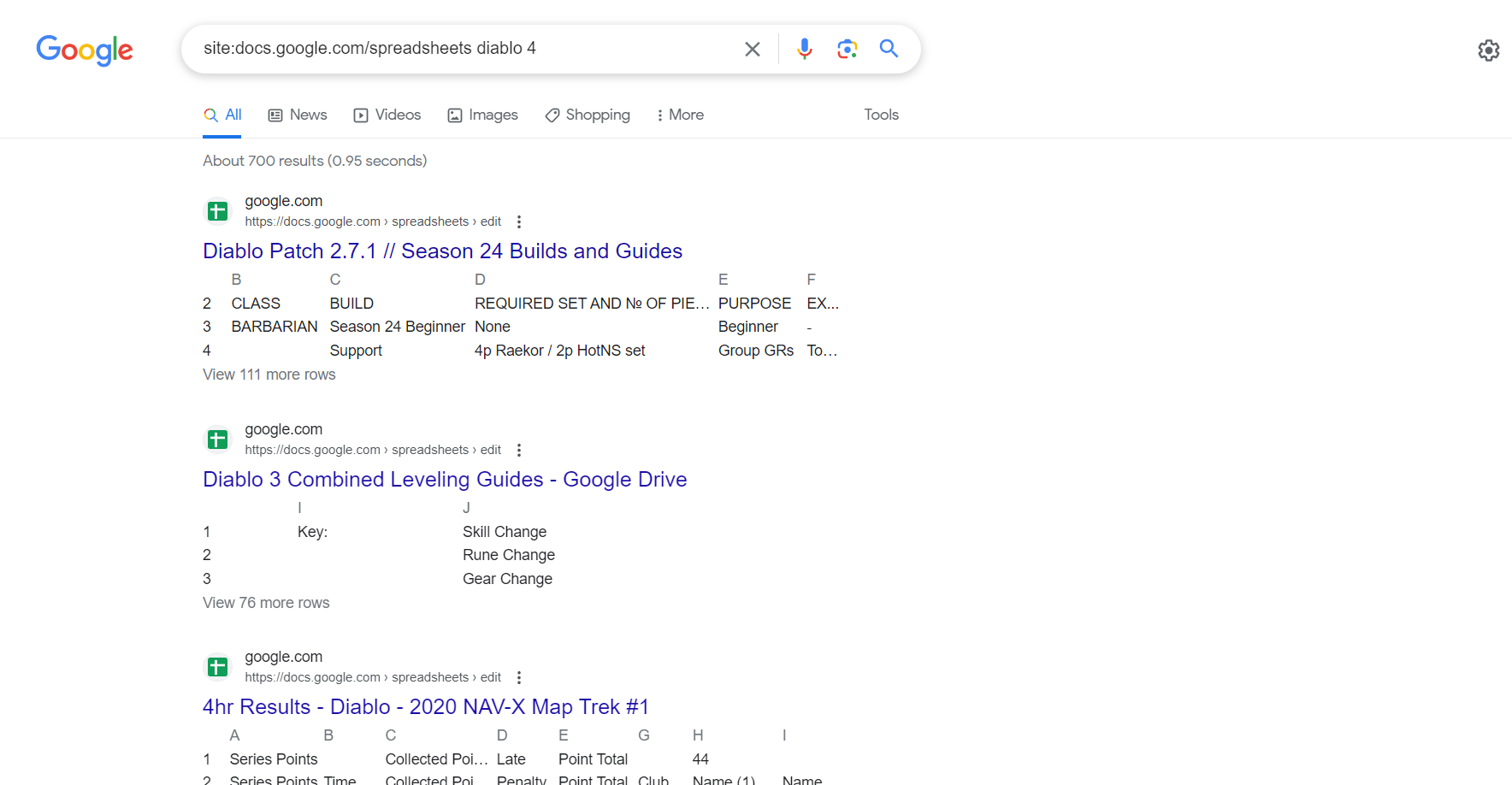
Task: Open Diablo Patch 2.7.1 Season 24 result
Action: pos(442,251)
